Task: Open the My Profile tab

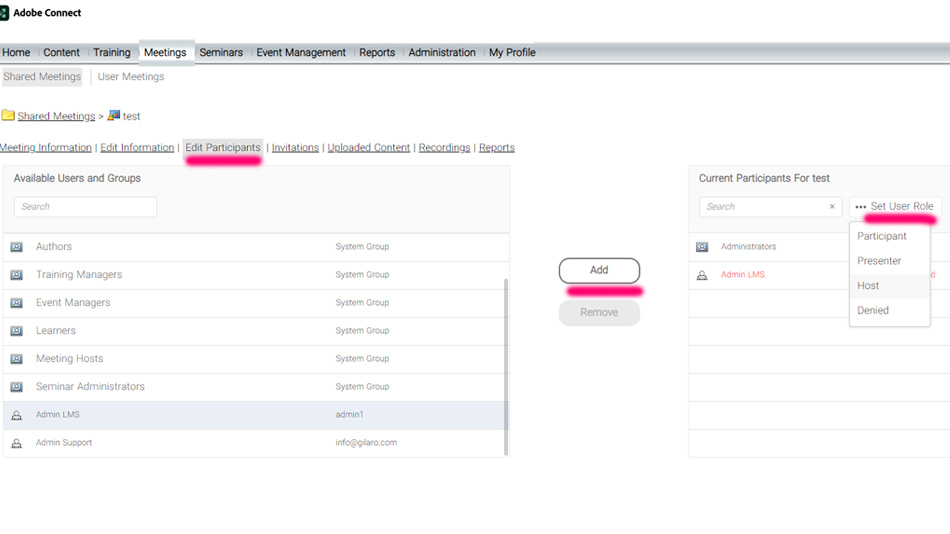Action: click(512, 53)
